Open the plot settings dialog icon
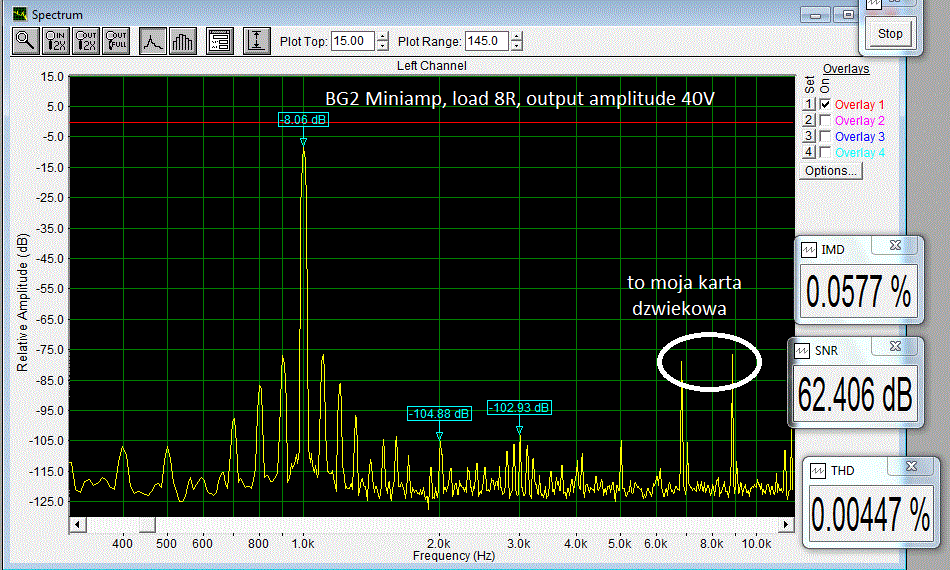 pos(219,41)
